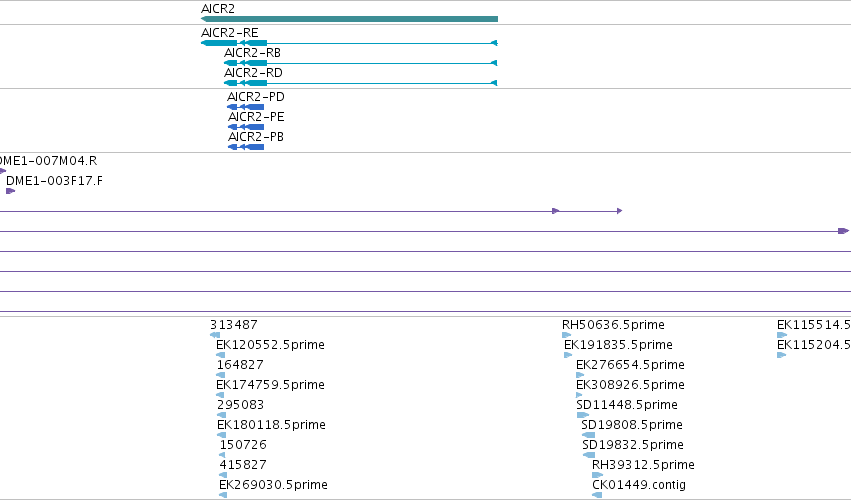Click arrow glyph under SD19808.5prime
The width and height of the screenshot is (851, 500).
pyautogui.click(x=588, y=435)
